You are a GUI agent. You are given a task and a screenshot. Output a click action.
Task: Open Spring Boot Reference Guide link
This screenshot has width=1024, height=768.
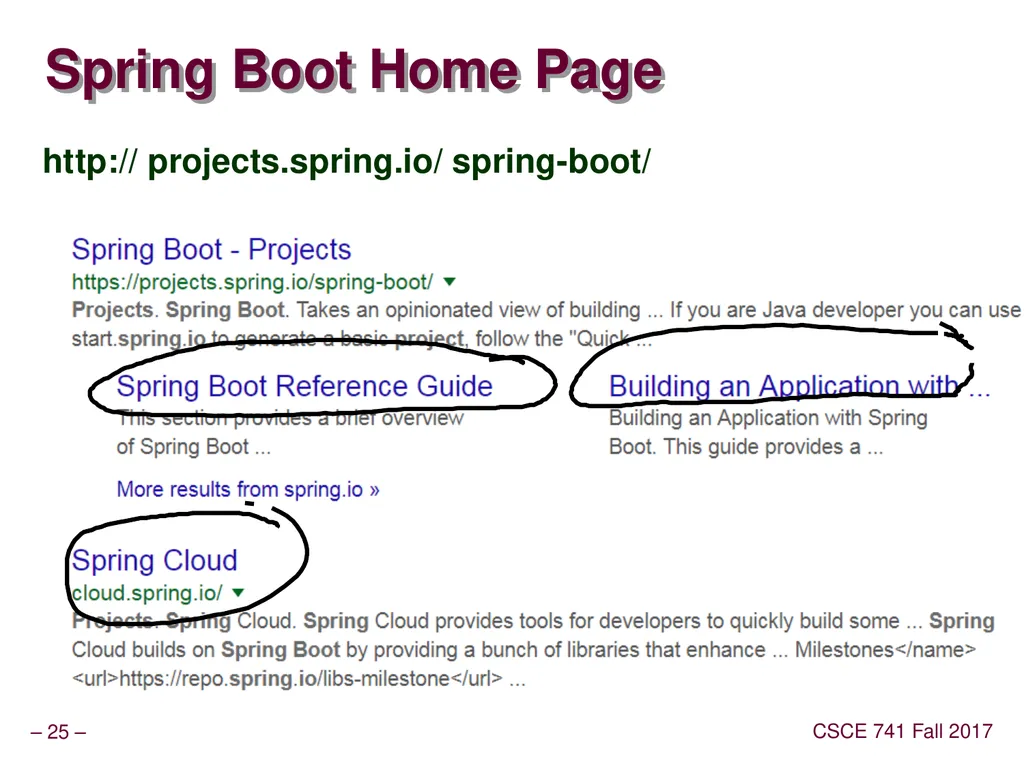pyautogui.click(x=304, y=387)
